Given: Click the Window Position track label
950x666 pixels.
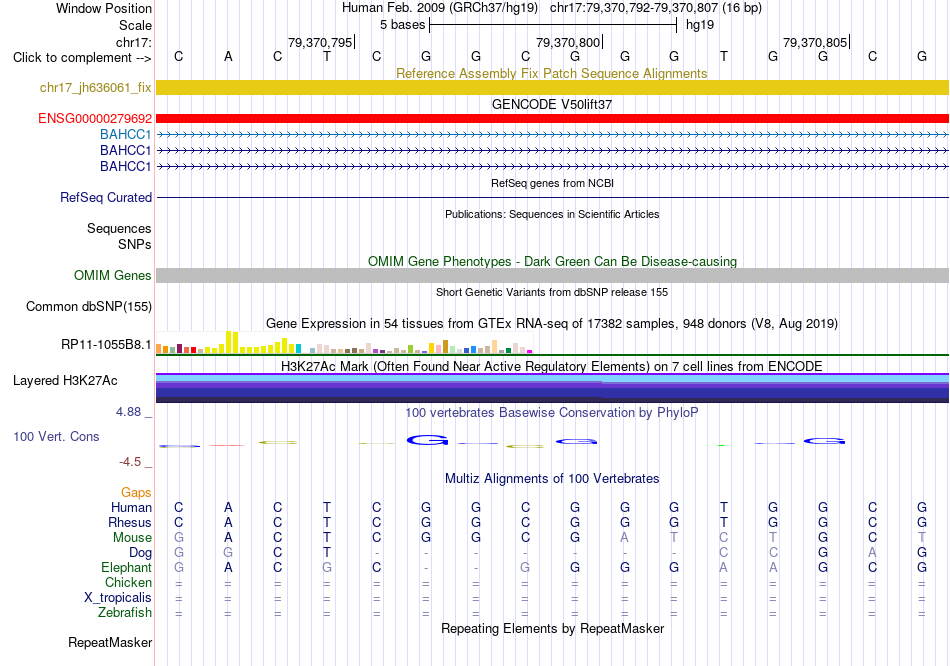Looking at the screenshot, I should point(104,8).
